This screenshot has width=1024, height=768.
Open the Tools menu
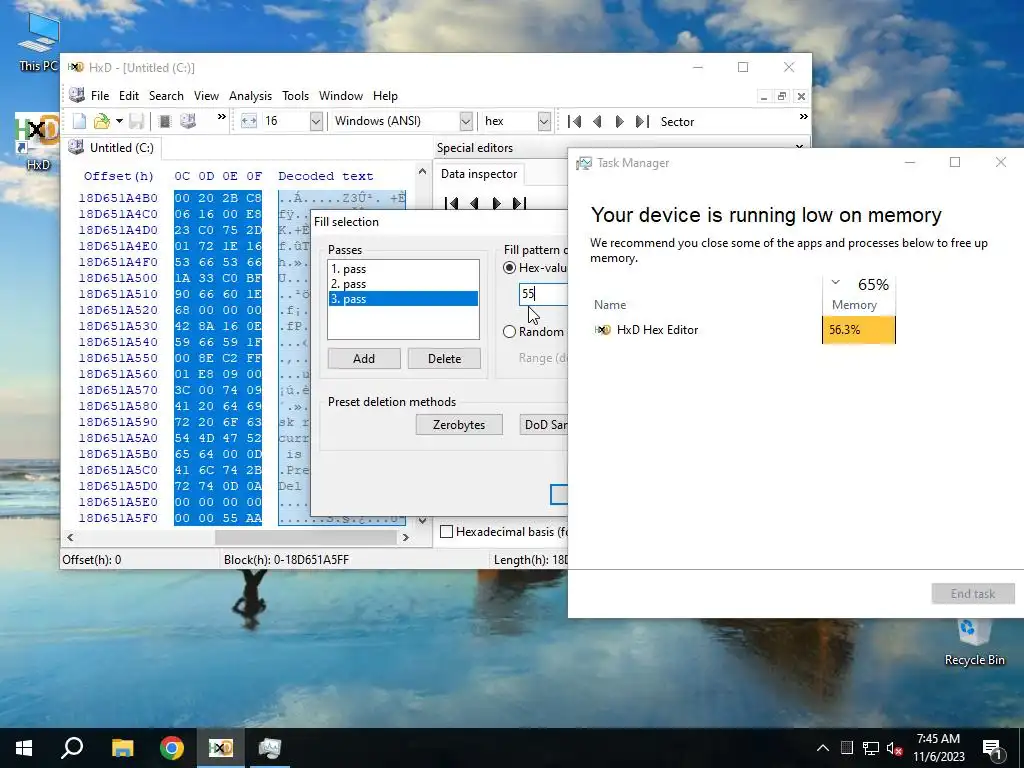(295, 96)
